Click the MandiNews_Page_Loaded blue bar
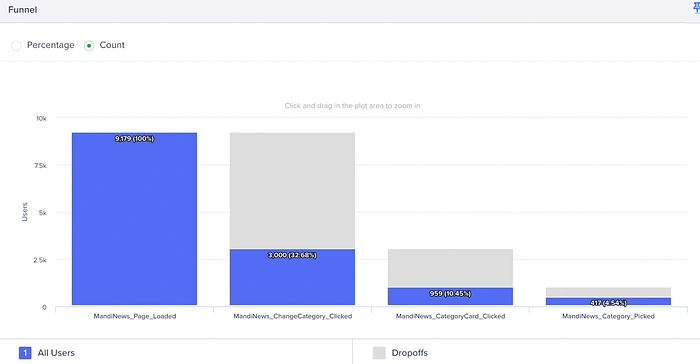 134,219
